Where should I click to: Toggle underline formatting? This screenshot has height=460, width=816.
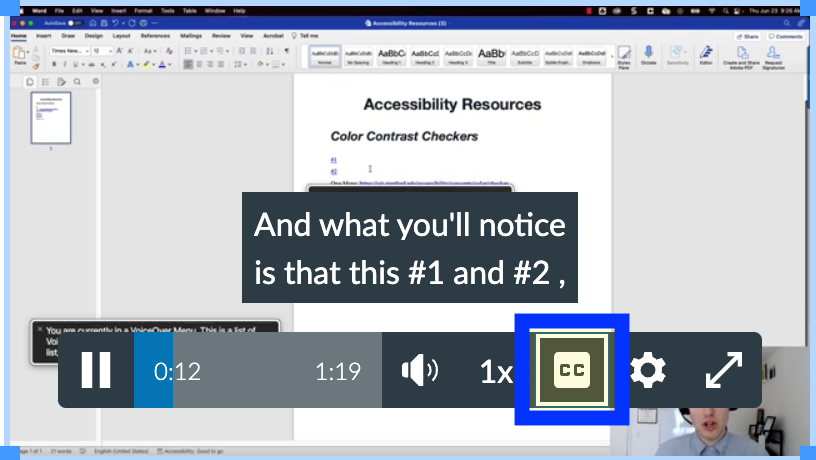75,65
